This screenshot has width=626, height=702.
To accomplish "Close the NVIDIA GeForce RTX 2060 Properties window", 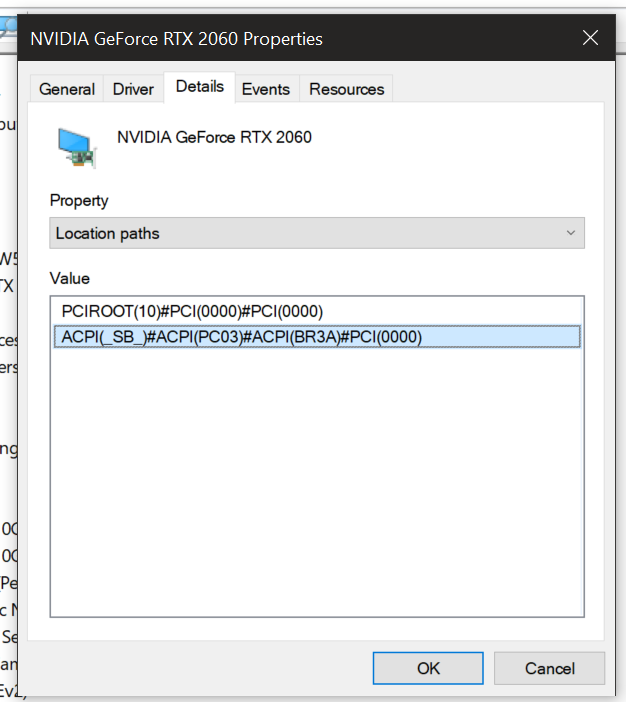I will click(591, 38).
